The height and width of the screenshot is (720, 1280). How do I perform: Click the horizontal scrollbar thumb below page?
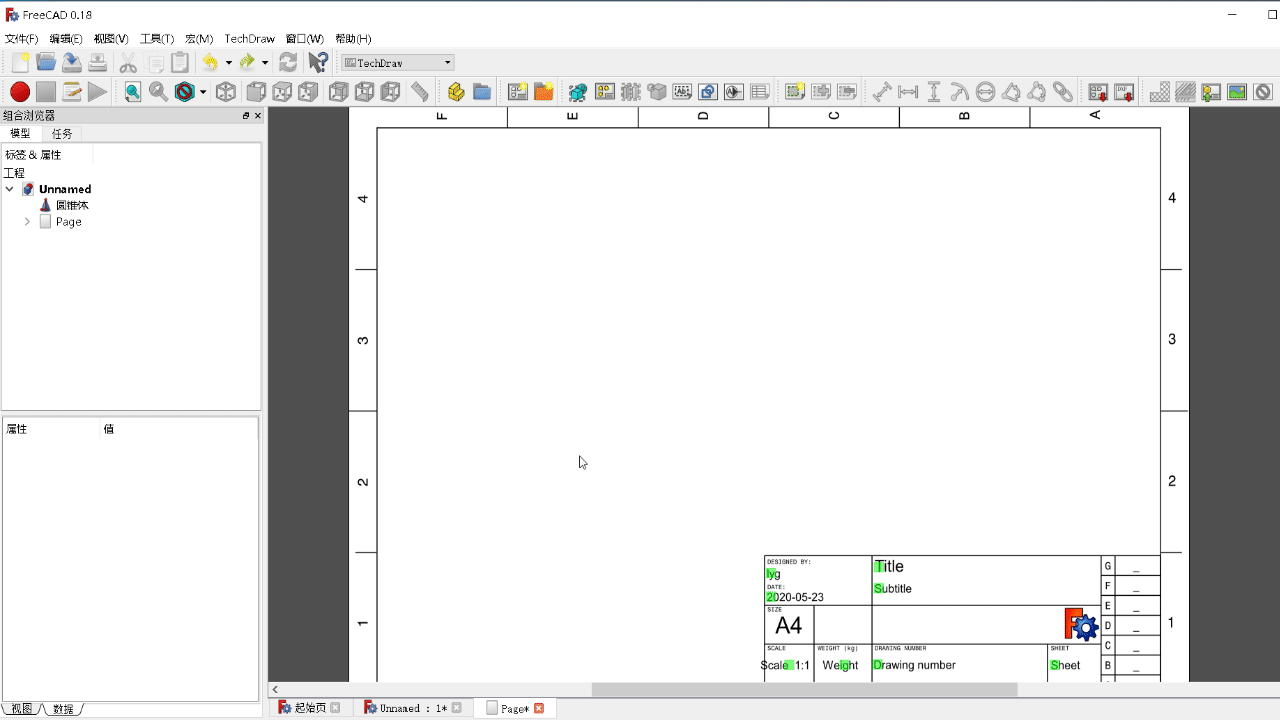coord(804,690)
